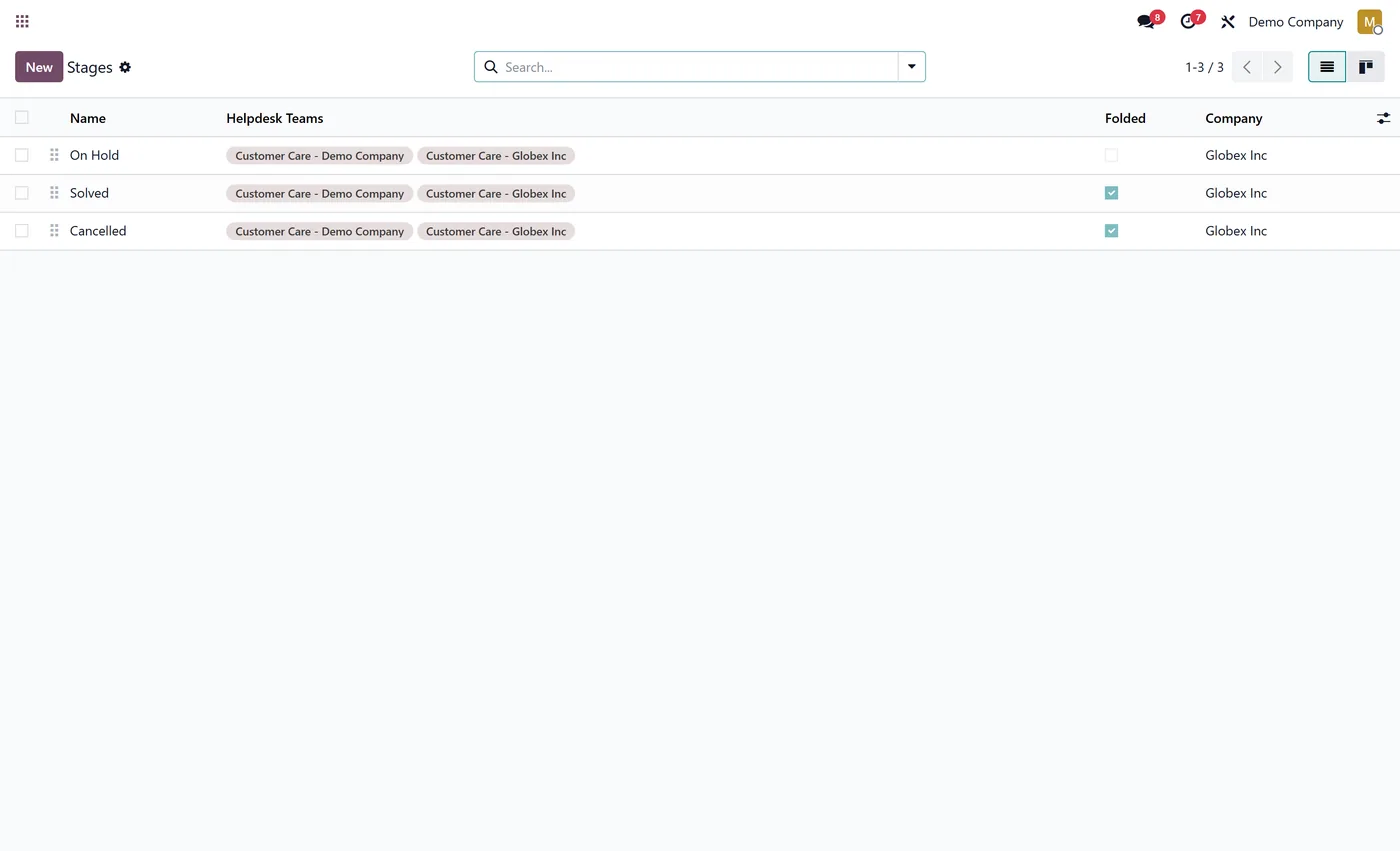This screenshot has height=851, width=1400.
Task: Sort by the Company column header
Action: click(x=1233, y=118)
